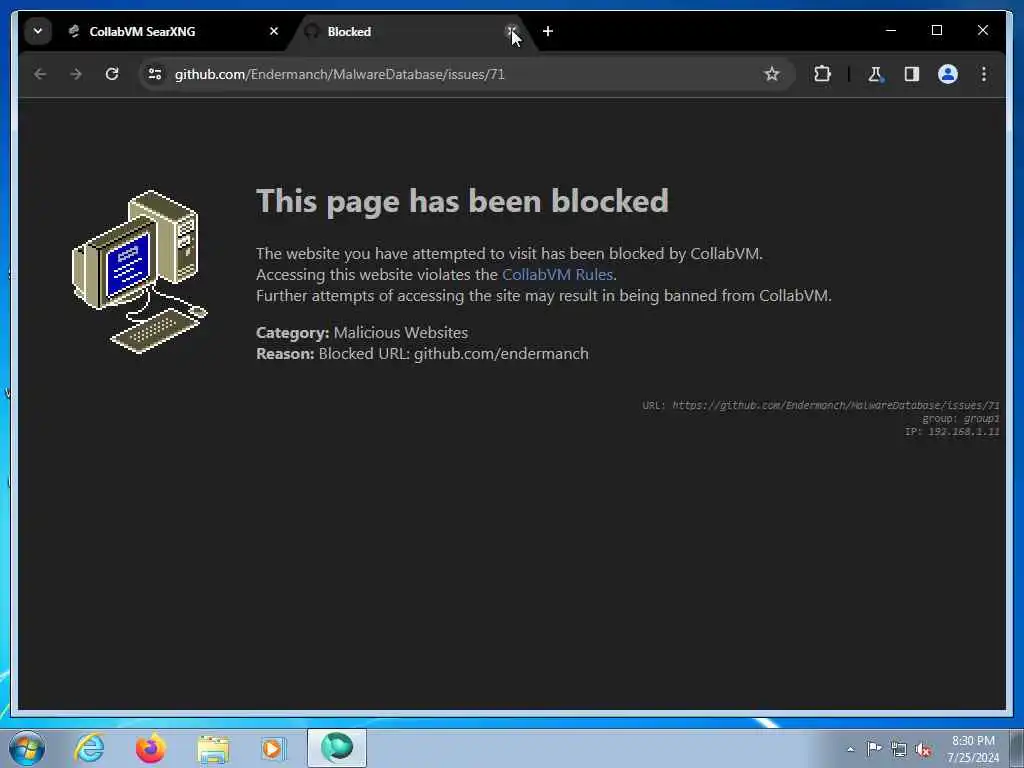Open Windows Explorer from the taskbar
Image resolution: width=1024 pixels, height=768 pixels.
pyautogui.click(x=213, y=748)
